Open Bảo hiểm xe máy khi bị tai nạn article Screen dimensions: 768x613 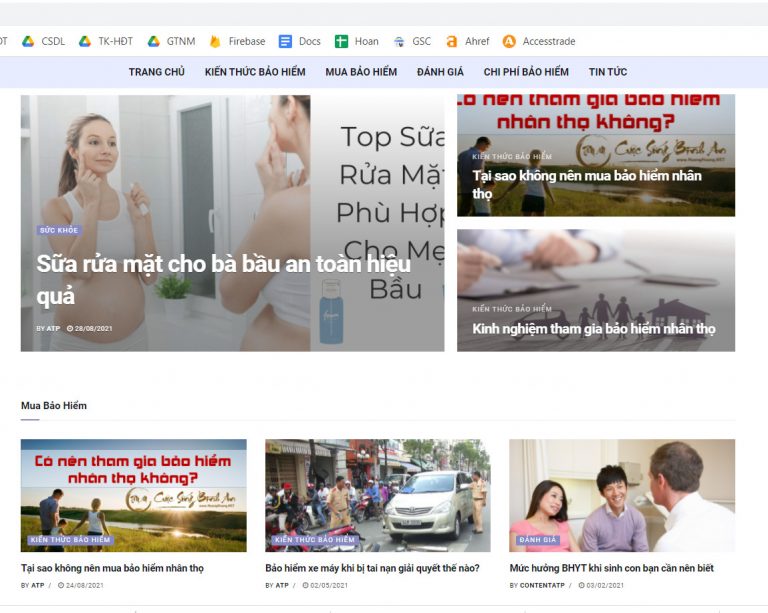[372, 568]
